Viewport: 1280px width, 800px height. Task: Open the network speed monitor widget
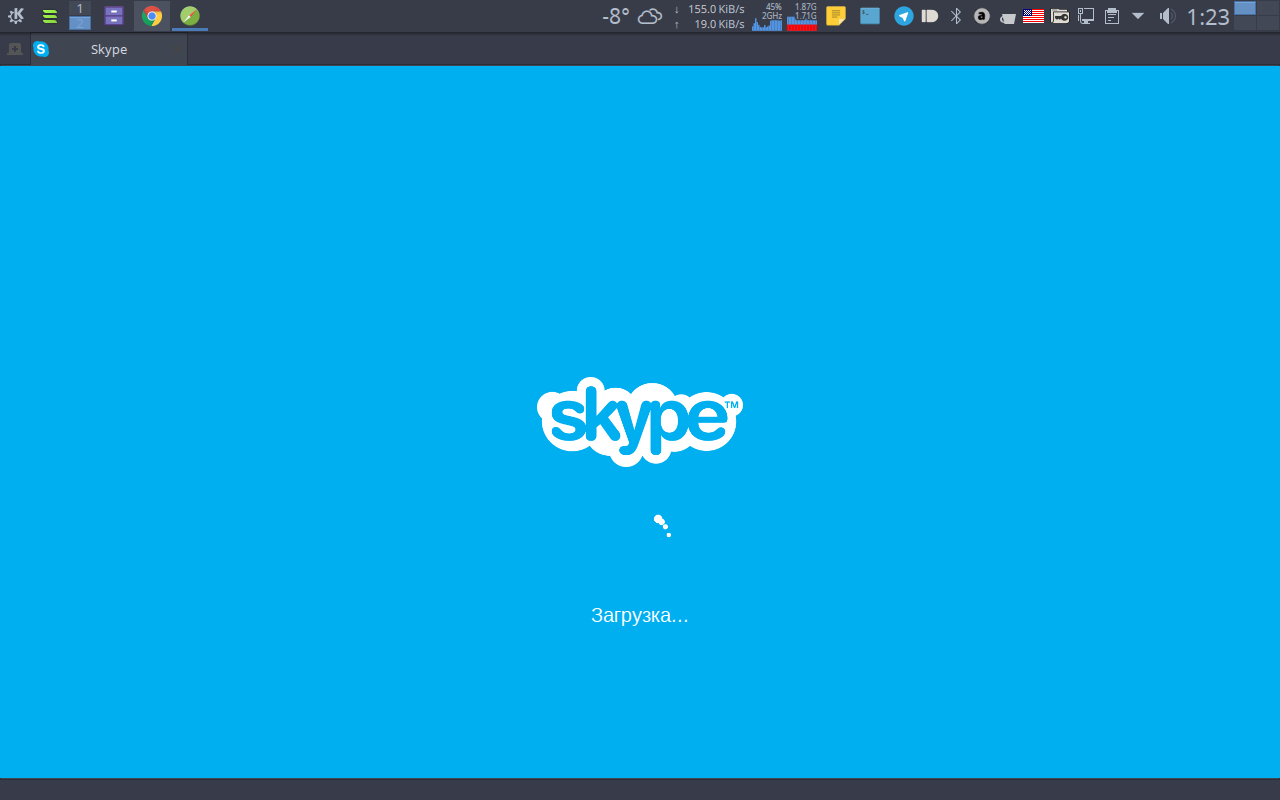[x=709, y=16]
